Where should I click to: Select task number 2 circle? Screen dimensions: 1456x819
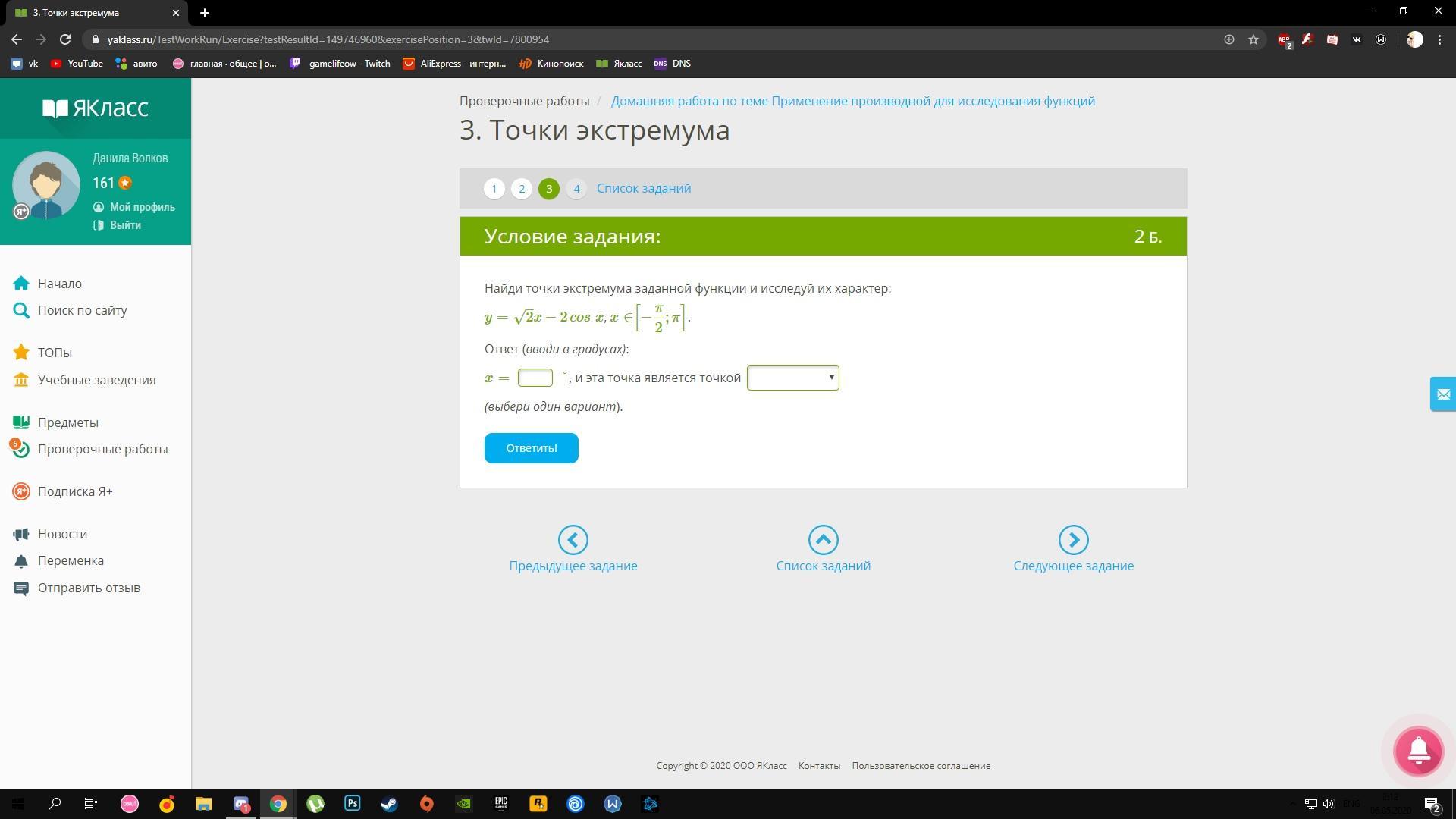tap(522, 189)
